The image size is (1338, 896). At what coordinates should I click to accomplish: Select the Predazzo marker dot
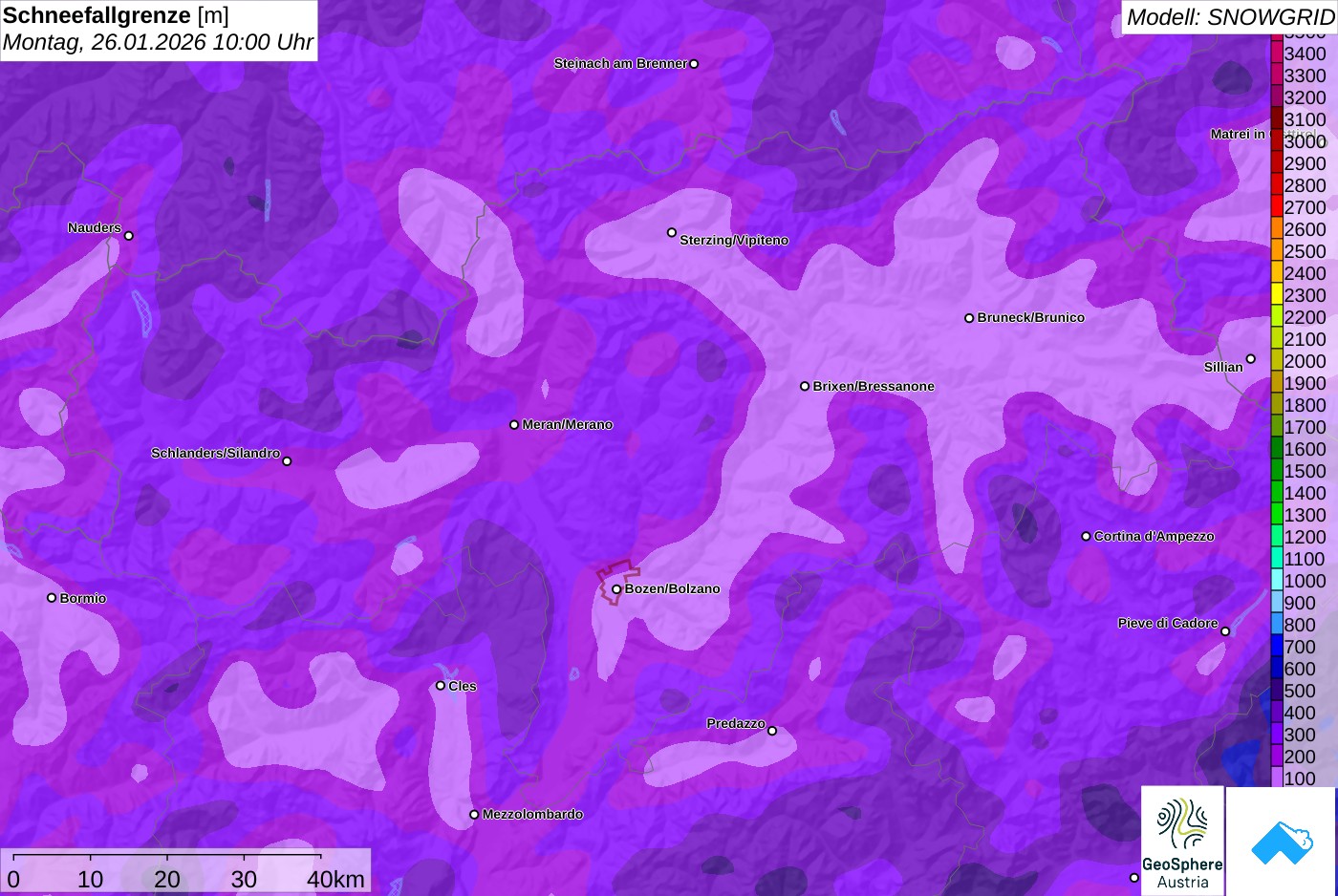772,732
